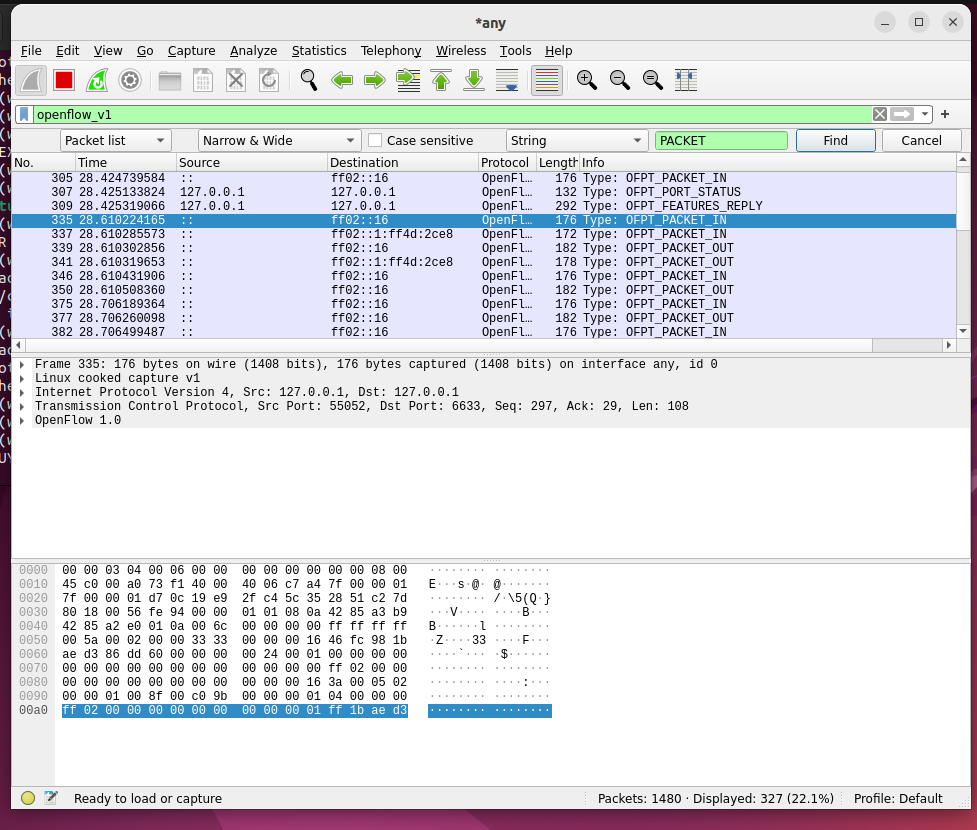This screenshot has height=830, width=977.
Task: Open the Tools menu
Action: pyautogui.click(x=515, y=50)
